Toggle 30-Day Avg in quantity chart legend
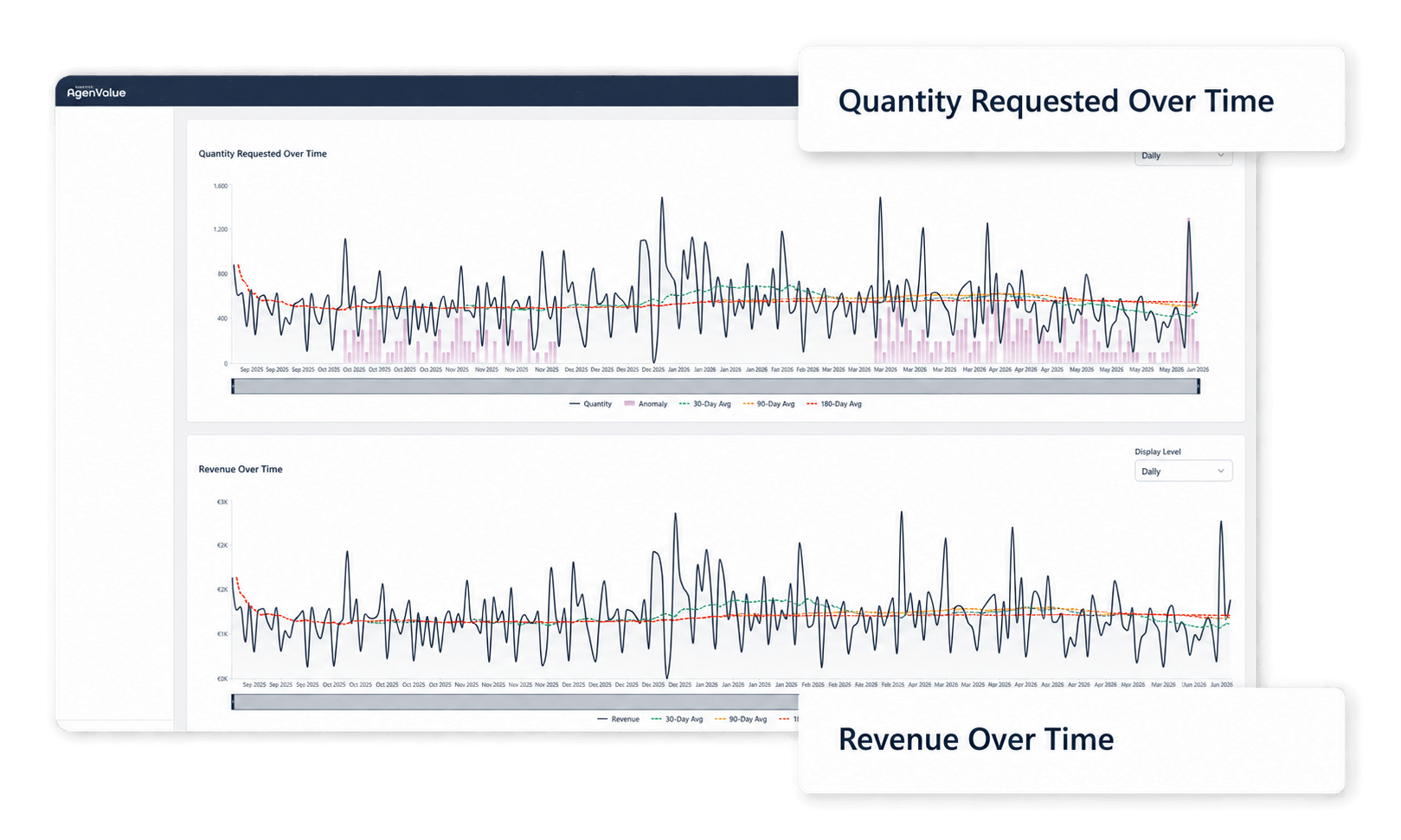This screenshot has height=840, width=1401. (x=705, y=404)
